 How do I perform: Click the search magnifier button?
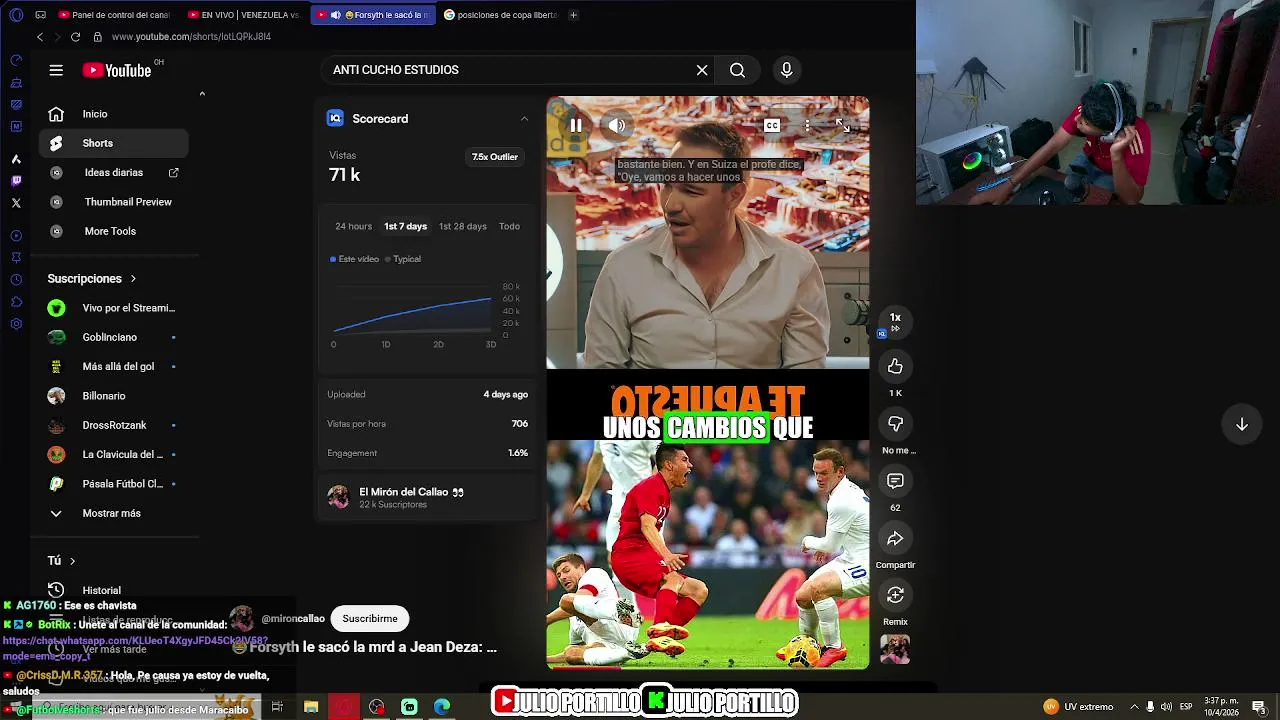tap(737, 70)
